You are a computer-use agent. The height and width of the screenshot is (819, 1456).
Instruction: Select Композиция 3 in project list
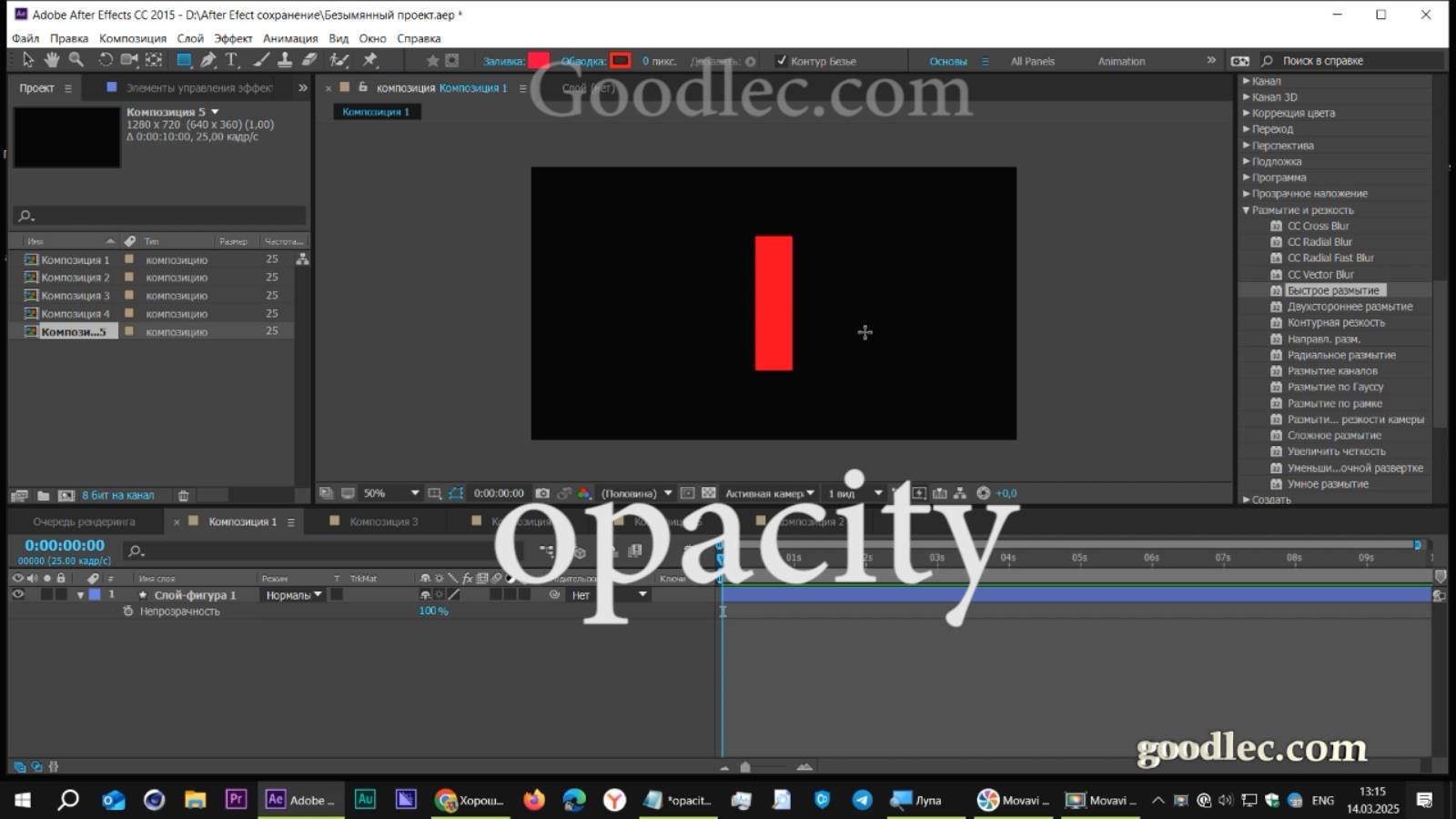(x=75, y=296)
